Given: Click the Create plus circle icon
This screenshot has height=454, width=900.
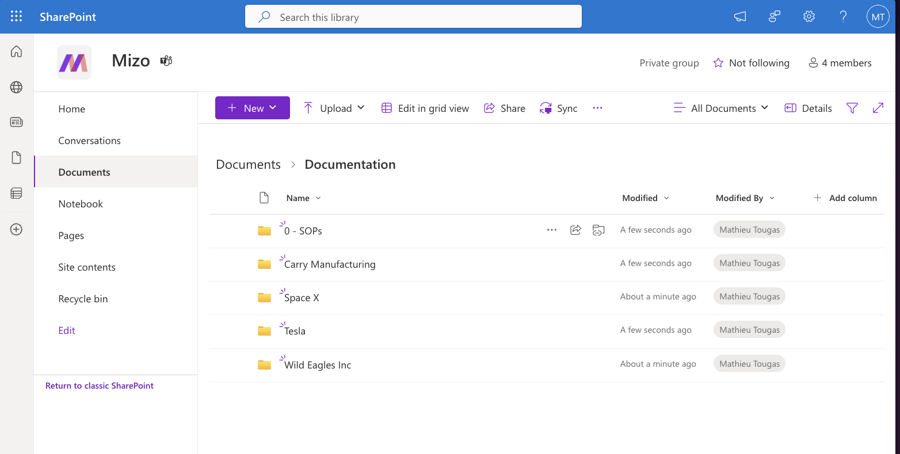Looking at the screenshot, I should pos(17,230).
